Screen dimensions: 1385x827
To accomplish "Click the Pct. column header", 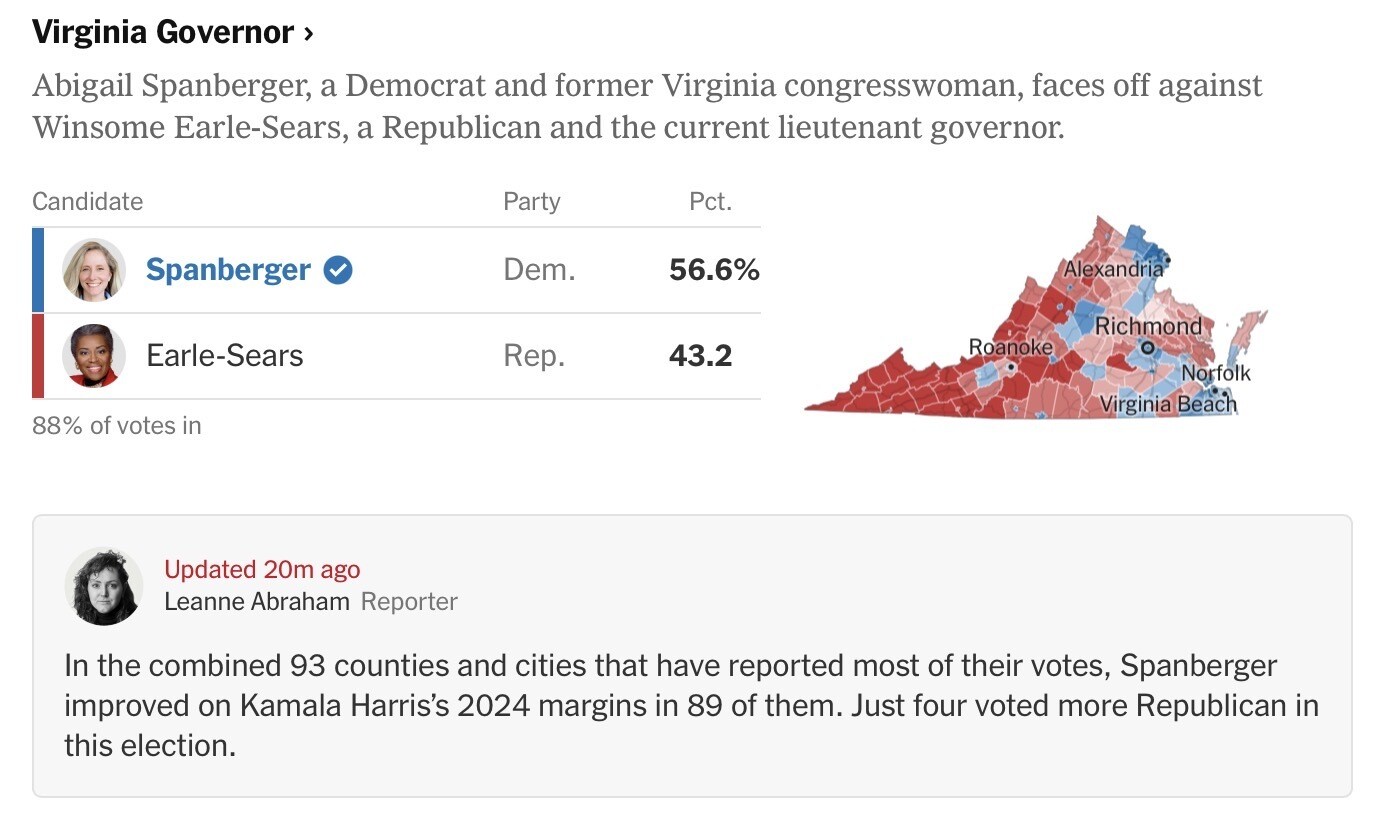I will point(711,202).
